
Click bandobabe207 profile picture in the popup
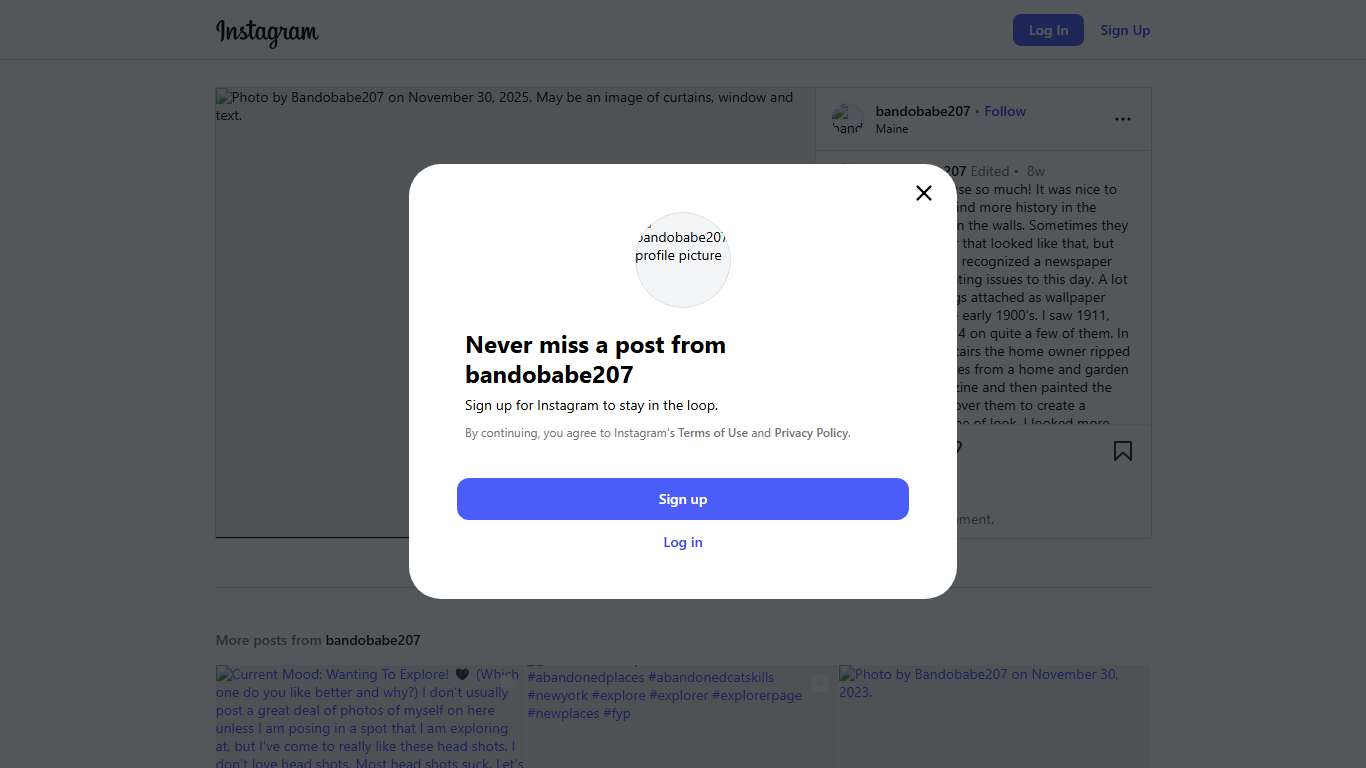point(683,260)
